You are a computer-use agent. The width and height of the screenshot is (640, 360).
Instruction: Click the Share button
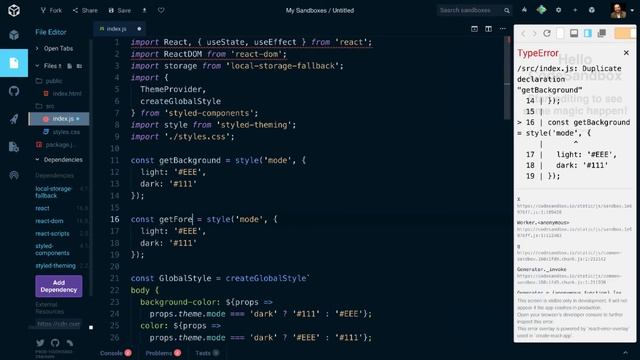click(x=85, y=10)
